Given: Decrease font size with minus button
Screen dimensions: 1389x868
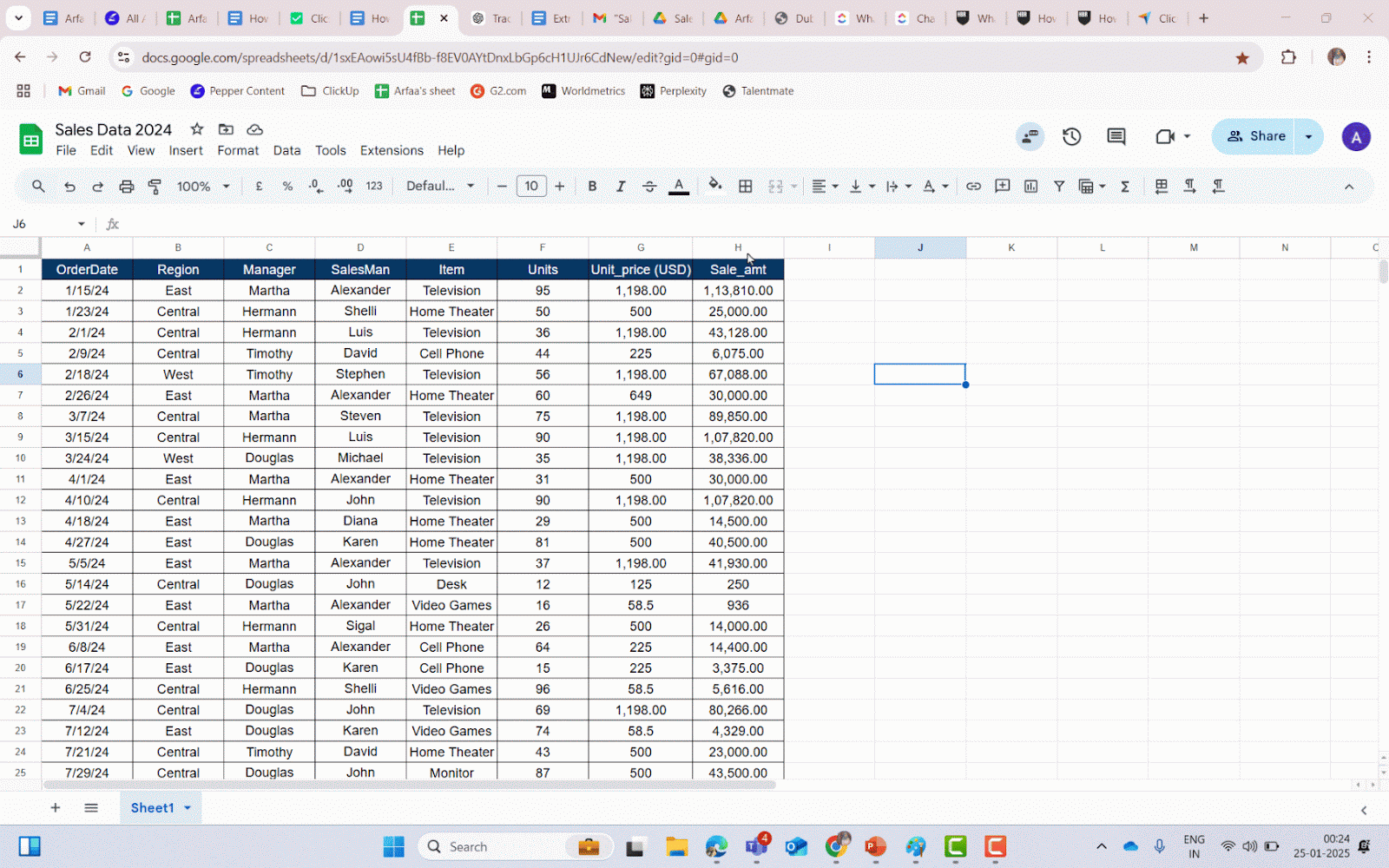Looking at the screenshot, I should tap(502, 186).
